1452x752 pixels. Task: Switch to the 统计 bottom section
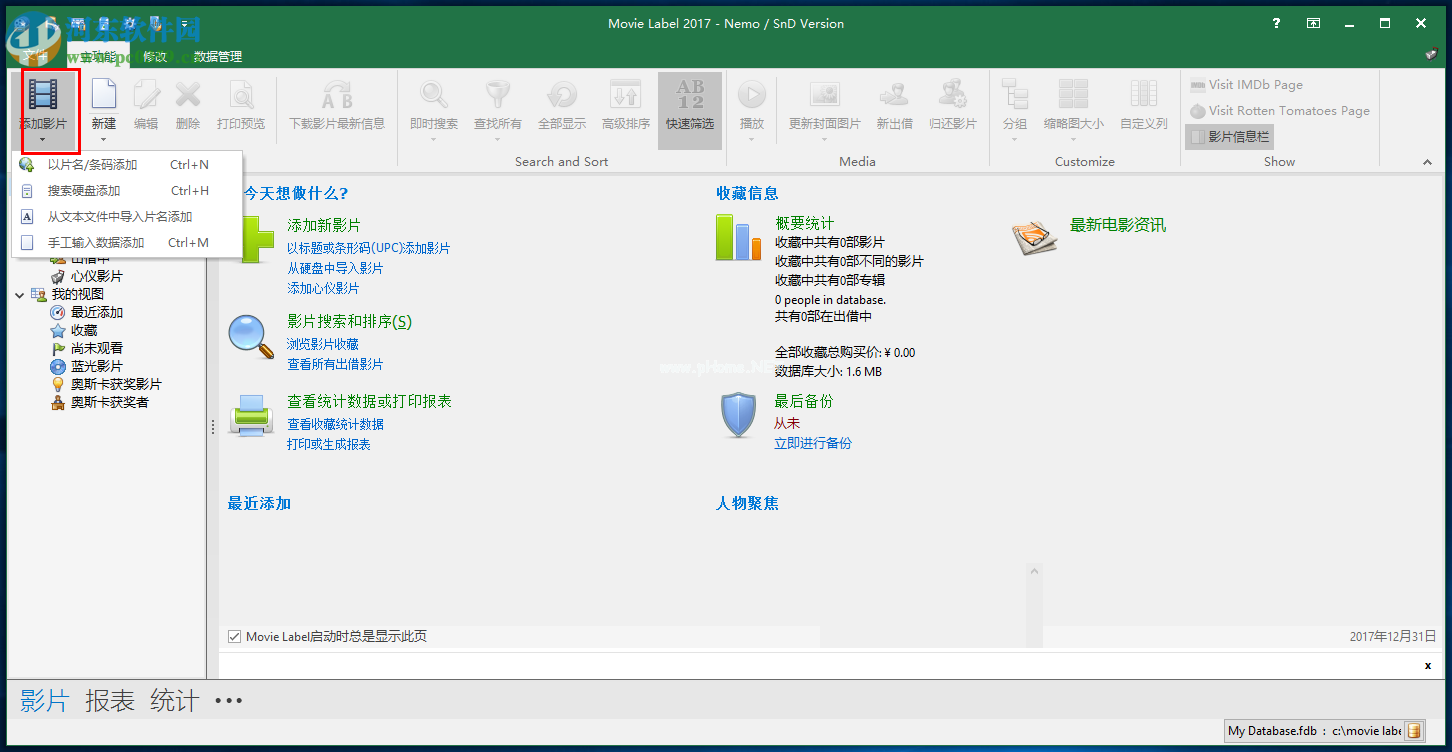click(x=175, y=701)
